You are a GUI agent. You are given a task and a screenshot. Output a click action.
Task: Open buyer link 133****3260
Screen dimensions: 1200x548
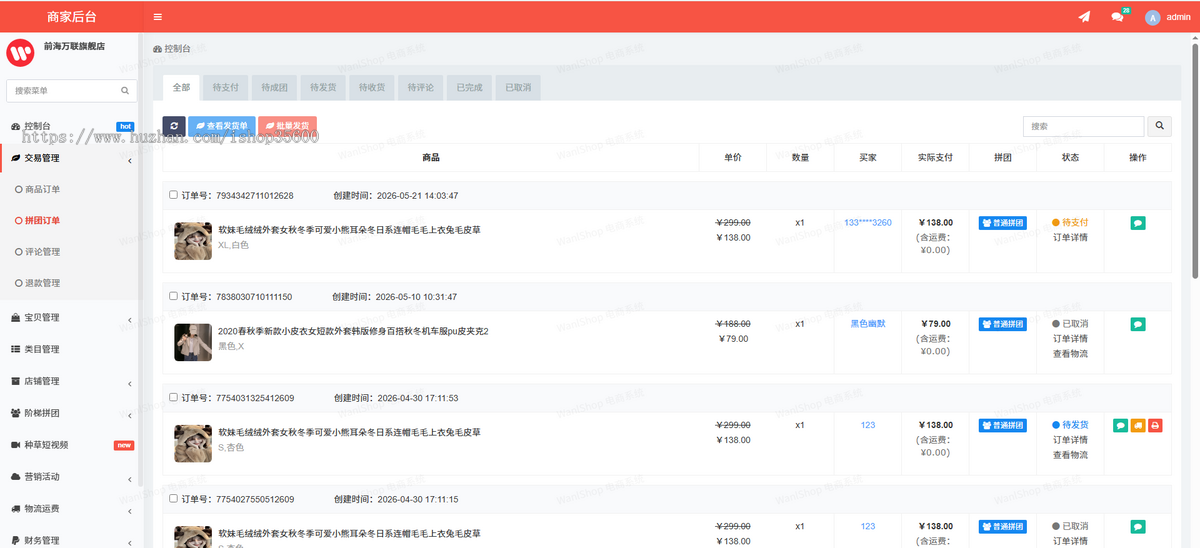(868, 223)
